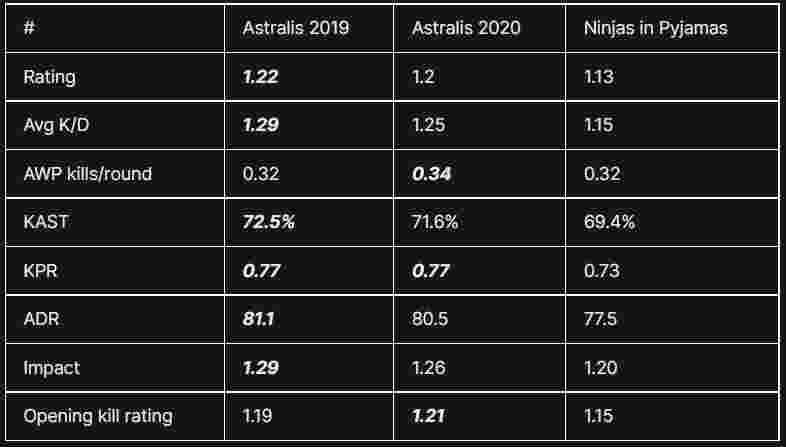786x447 pixels.
Task: Click the bold 0.34 AWP kills value
Action: coord(431,174)
